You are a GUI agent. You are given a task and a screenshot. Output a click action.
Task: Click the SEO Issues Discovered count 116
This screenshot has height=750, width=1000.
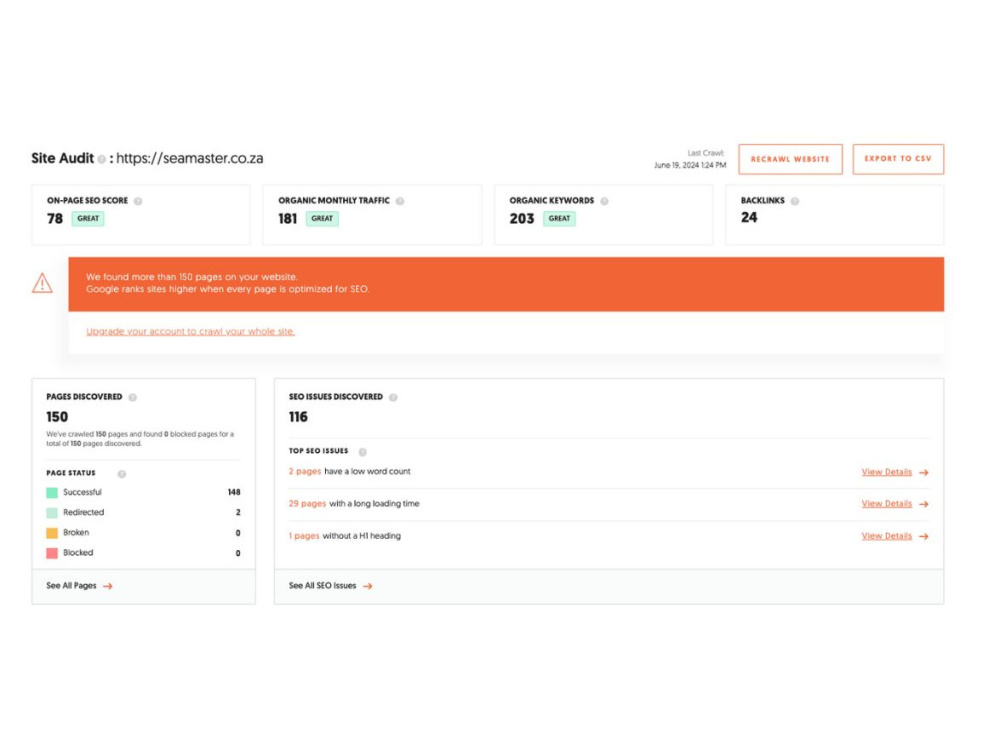[298, 417]
